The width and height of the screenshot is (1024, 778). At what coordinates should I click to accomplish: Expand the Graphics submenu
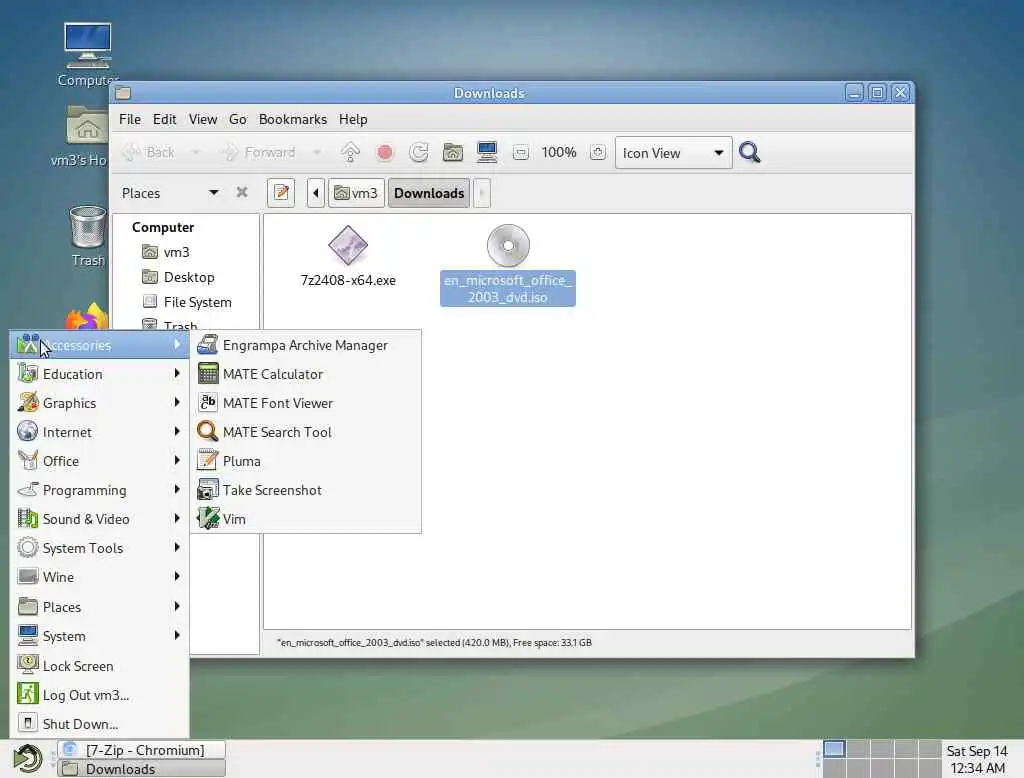coord(99,403)
